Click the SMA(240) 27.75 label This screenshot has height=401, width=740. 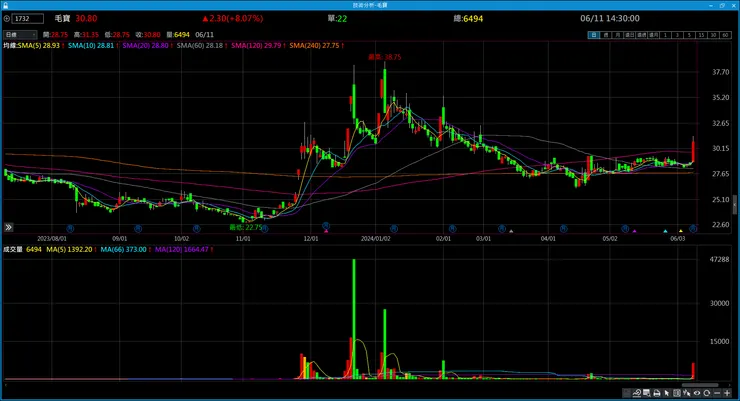pos(314,45)
